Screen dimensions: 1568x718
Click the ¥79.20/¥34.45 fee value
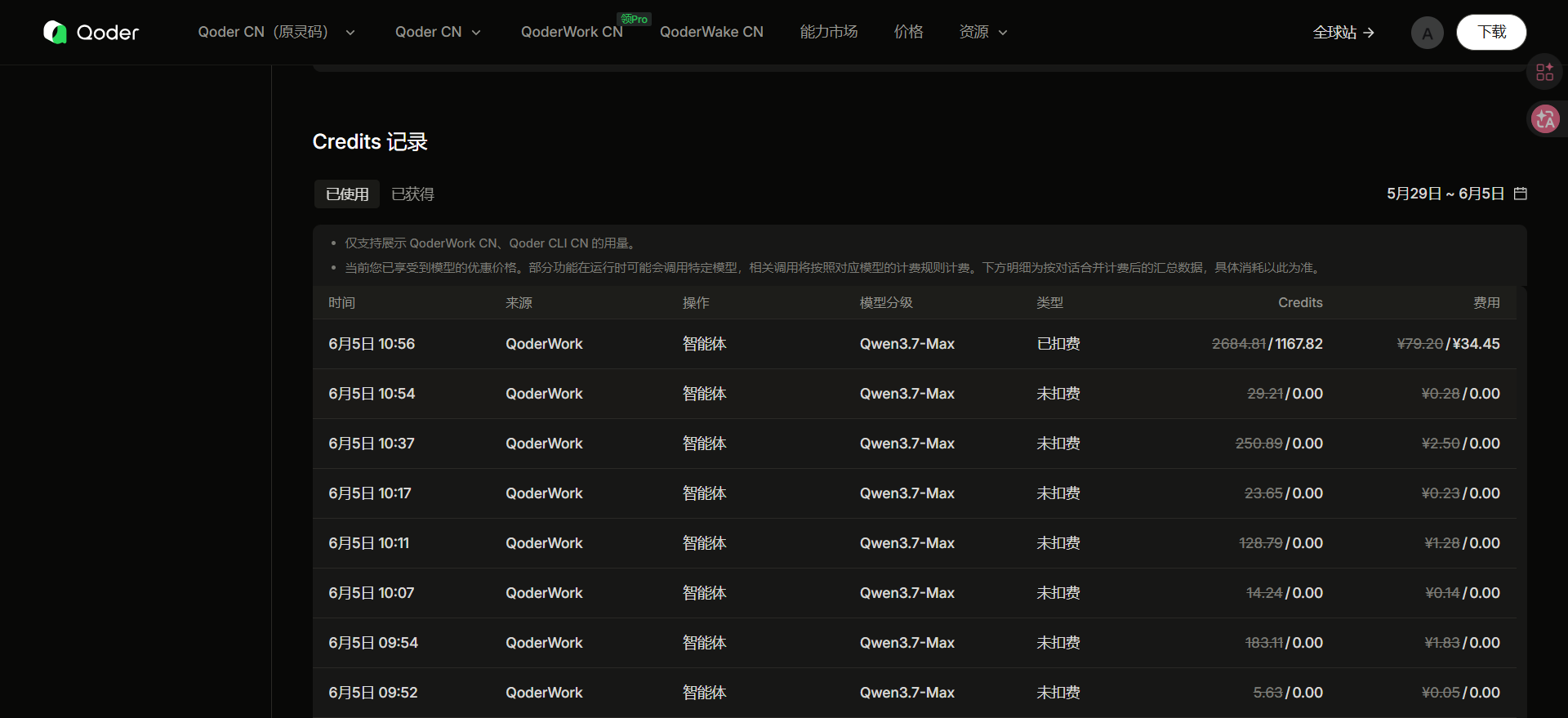(1449, 344)
